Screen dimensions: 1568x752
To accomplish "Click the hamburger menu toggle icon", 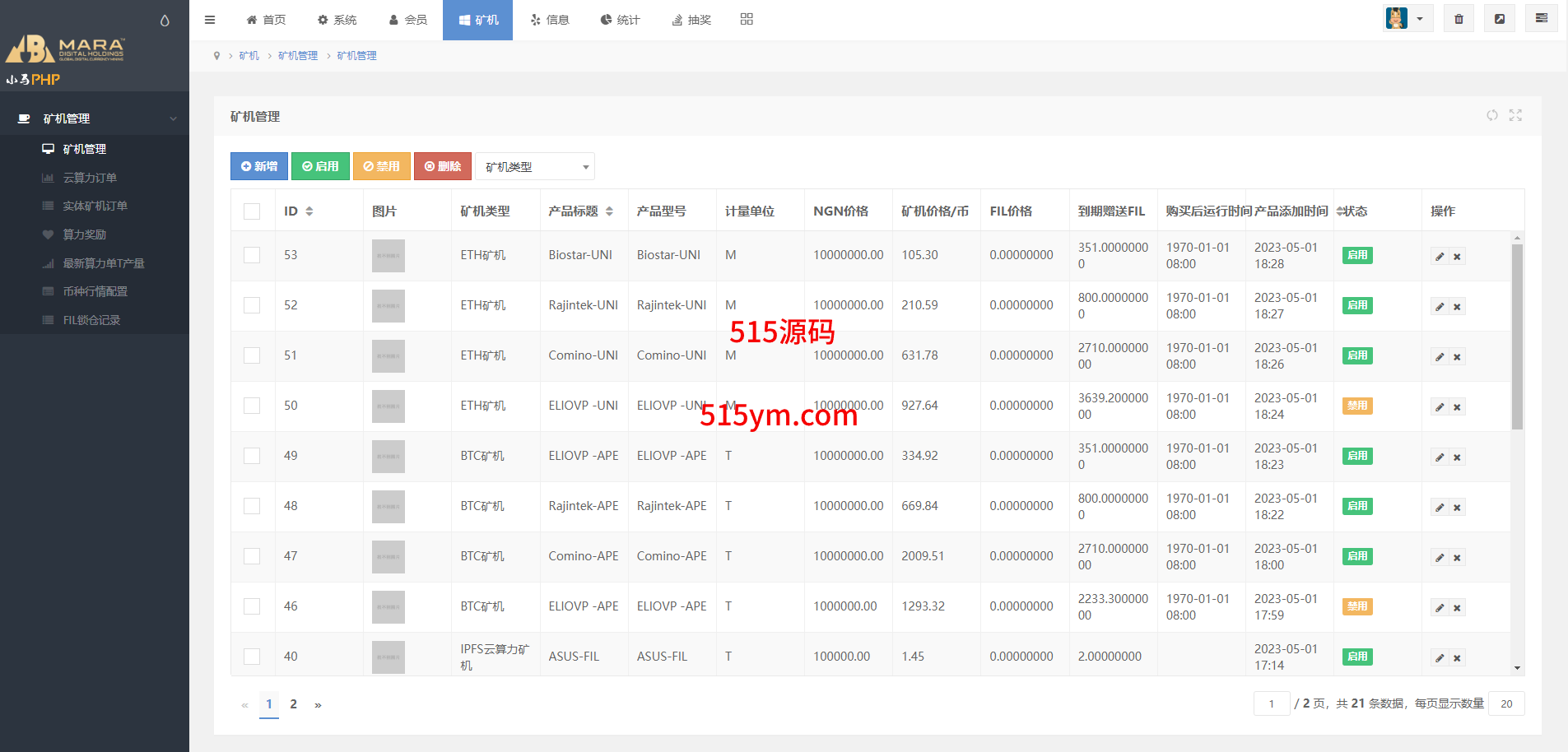I will (210, 20).
